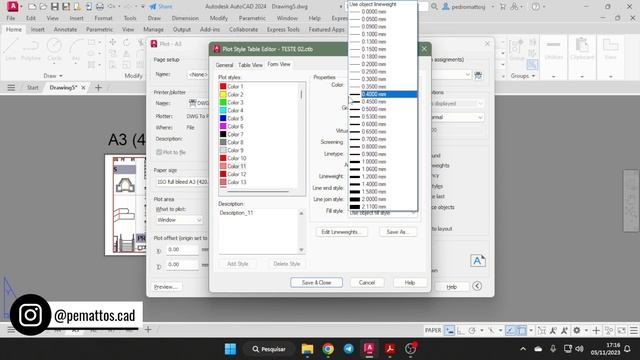The image size is (640, 360).
Task: Select Color 1 red swatch in plot styles
Action: (x=223, y=87)
